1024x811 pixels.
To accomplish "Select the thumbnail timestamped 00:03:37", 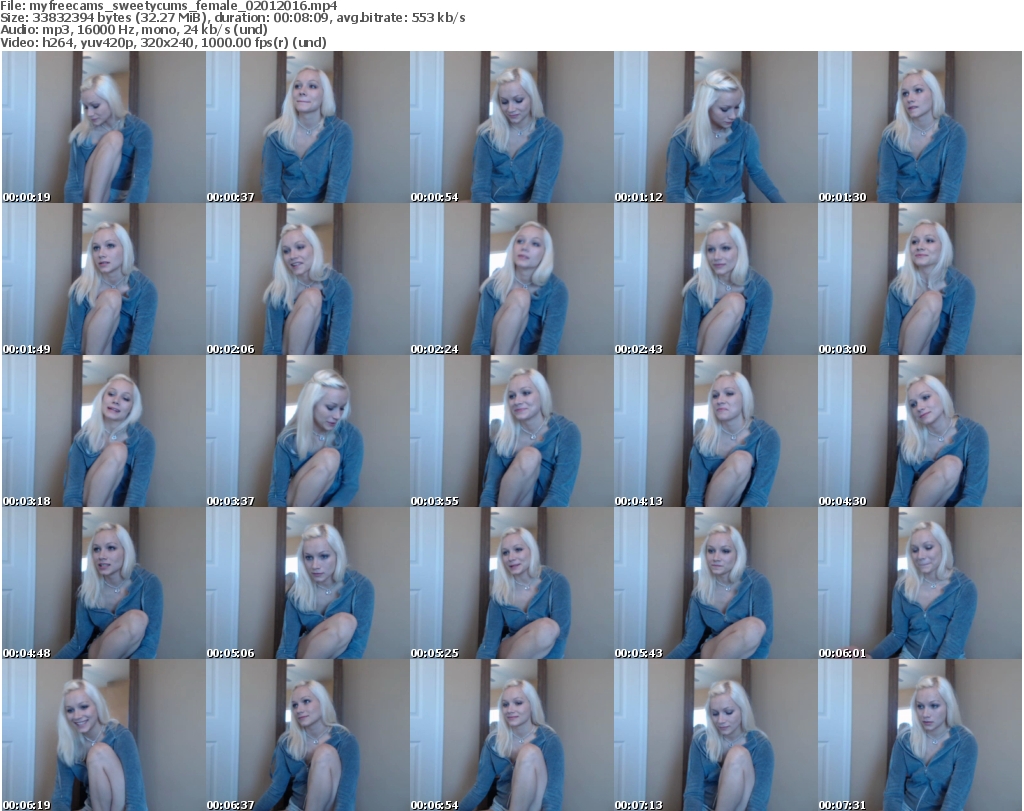I will pyautogui.click(x=308, y=432).
